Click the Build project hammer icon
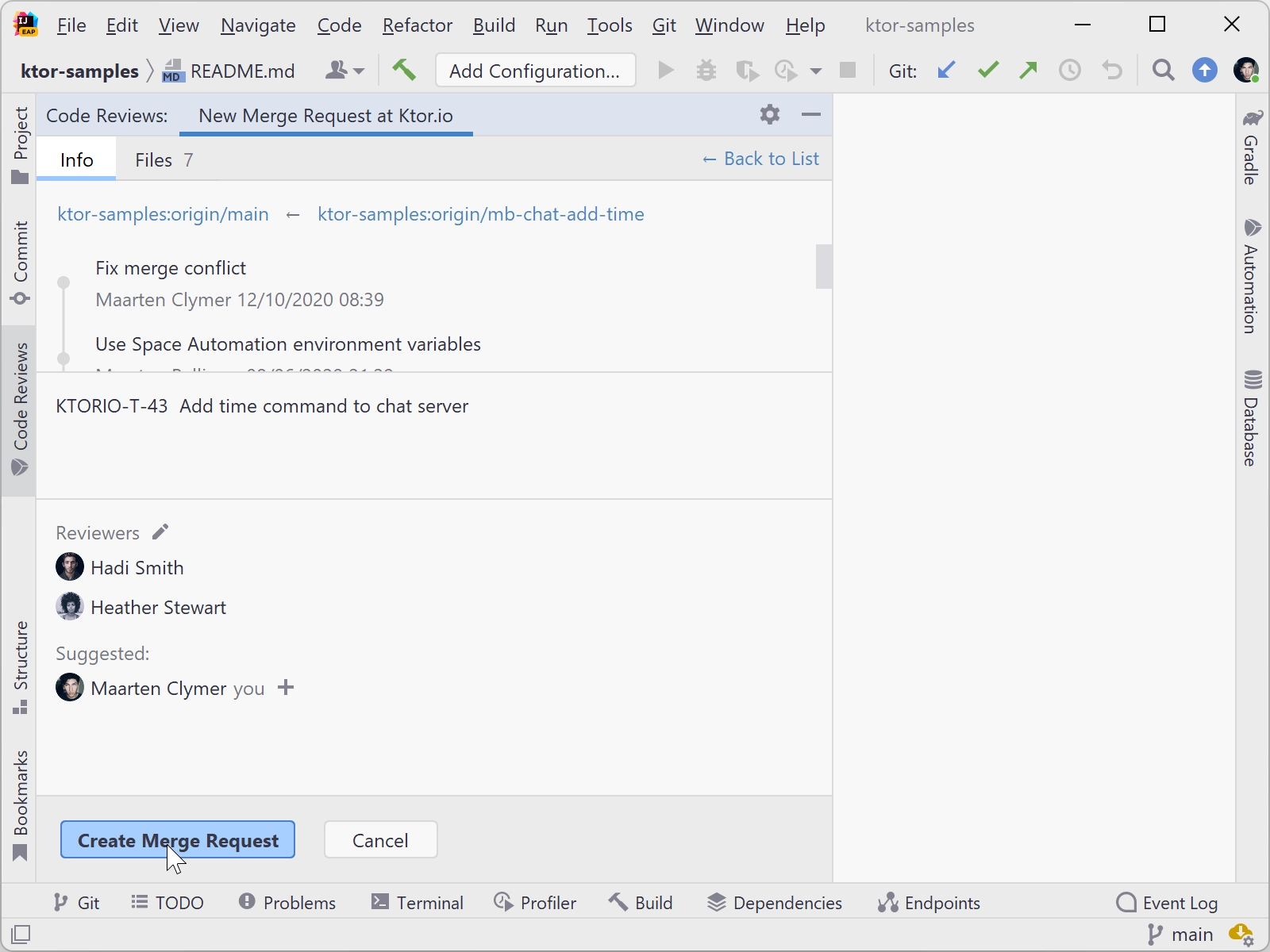This screenshot has width=1270, height=952. click(x=404, y=71)
